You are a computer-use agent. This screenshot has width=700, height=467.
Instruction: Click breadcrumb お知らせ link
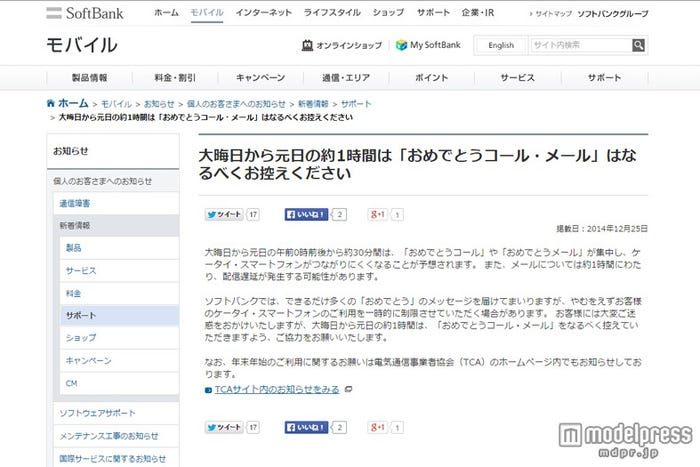point(159,104)
